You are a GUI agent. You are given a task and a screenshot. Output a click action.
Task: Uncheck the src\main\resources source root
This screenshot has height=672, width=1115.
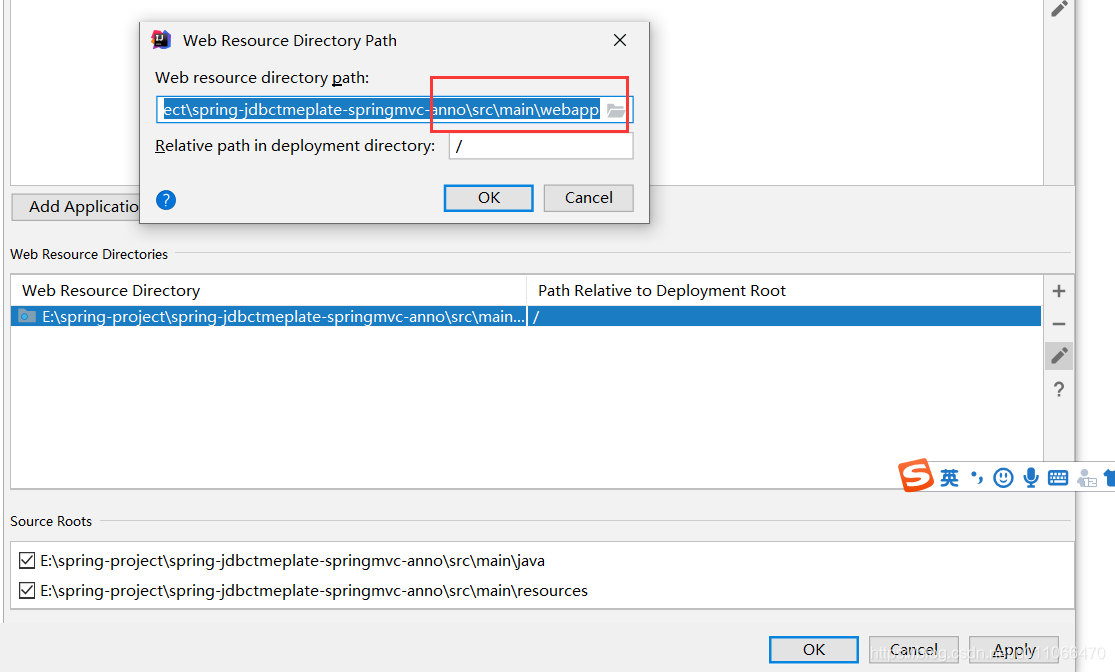[27, 590]
